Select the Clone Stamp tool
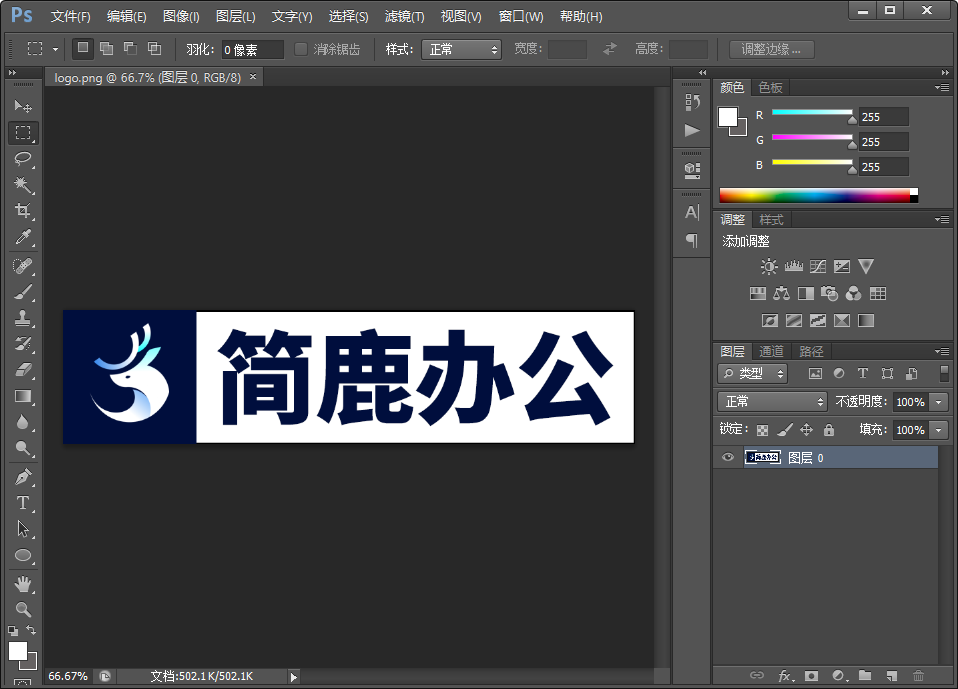Image resolution: width=958 pixels, height=689 pixels. 23,318
